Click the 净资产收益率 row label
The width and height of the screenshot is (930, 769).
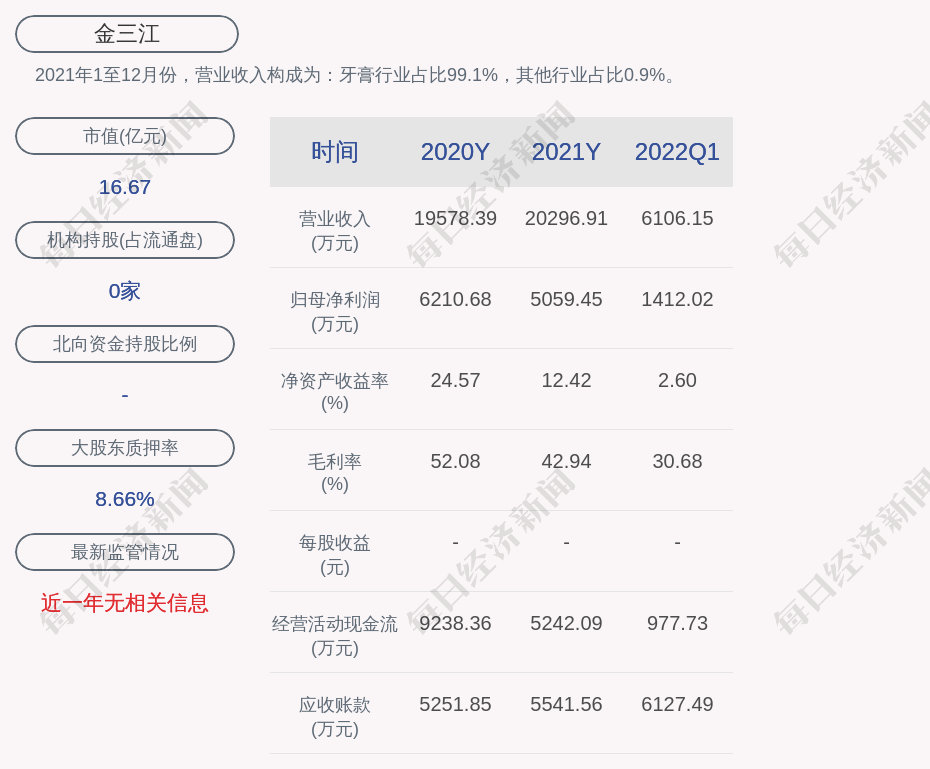pos(335,392)
